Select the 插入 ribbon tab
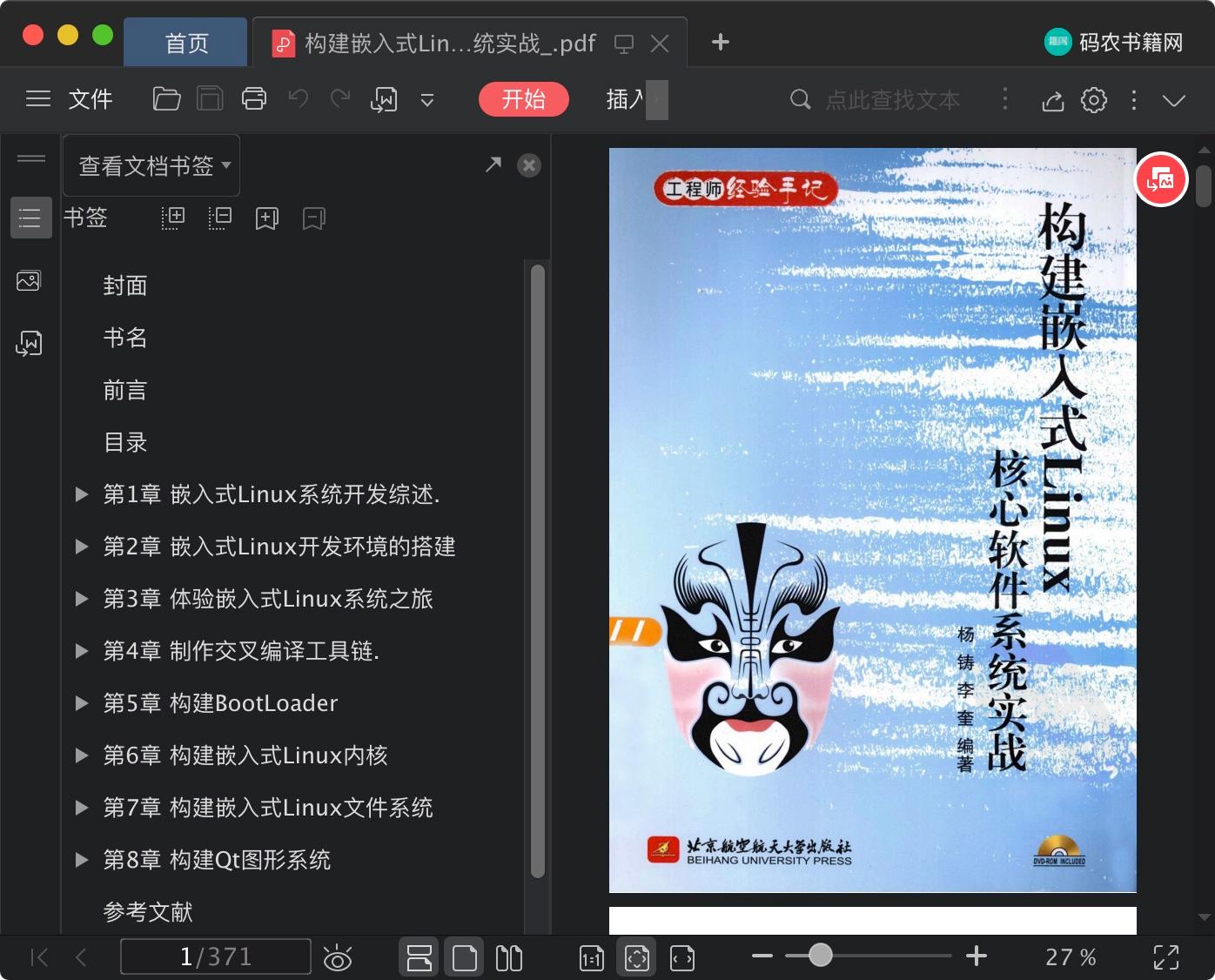This screenshot has width=1215, height=980. [x=625, y=99]
